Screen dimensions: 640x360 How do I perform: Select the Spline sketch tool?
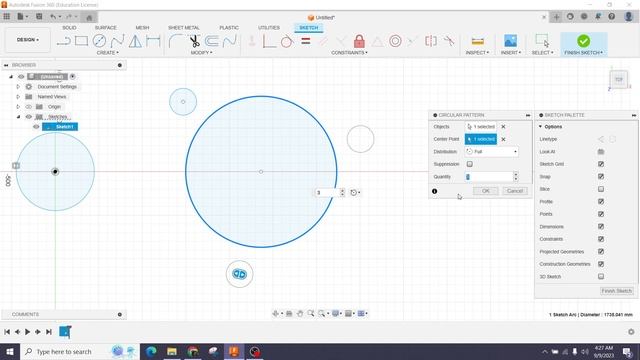pyautogui.click(x=118, y=41)
